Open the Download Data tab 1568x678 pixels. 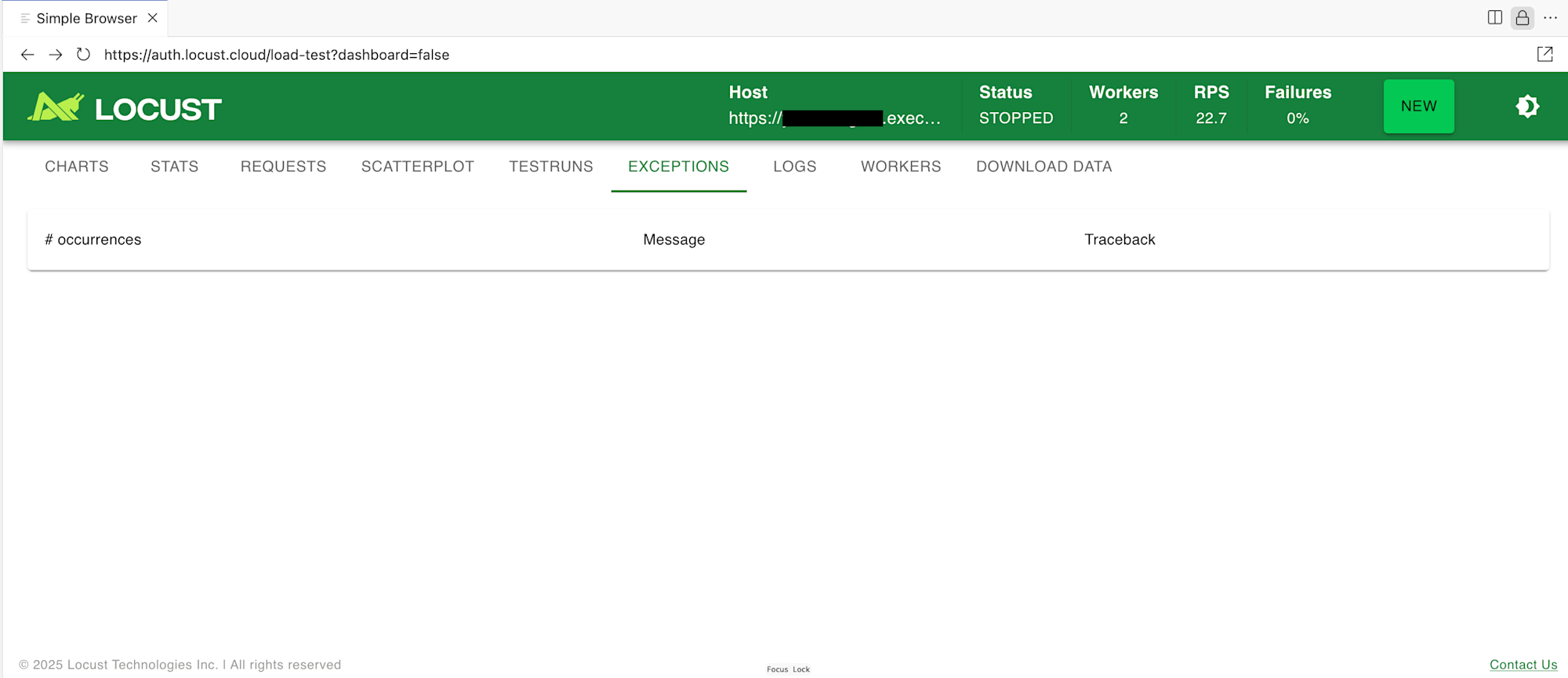point(1044,166)
